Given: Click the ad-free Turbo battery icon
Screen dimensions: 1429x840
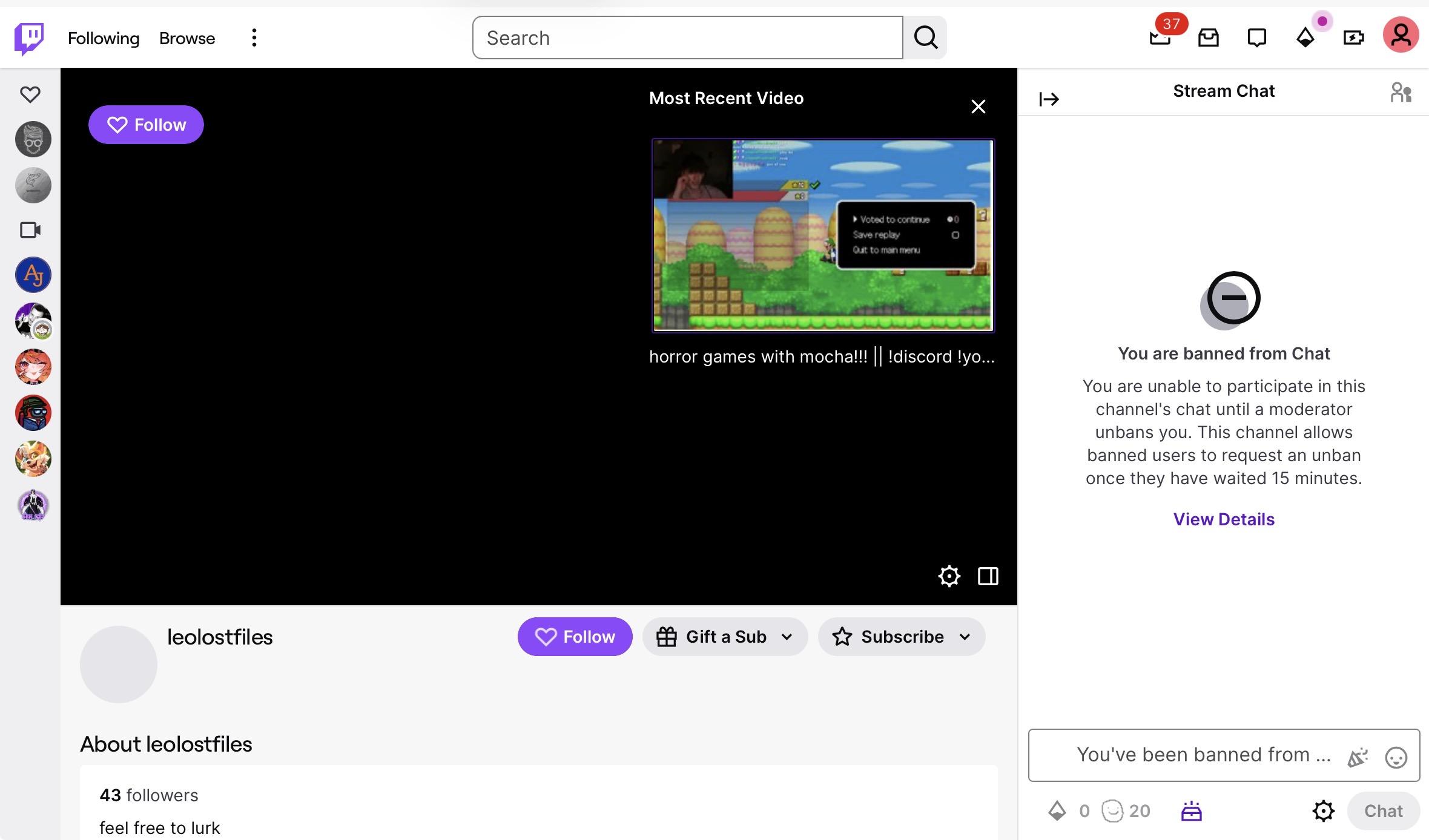Looking at the screenshot, I should (x=1354, y=38).
